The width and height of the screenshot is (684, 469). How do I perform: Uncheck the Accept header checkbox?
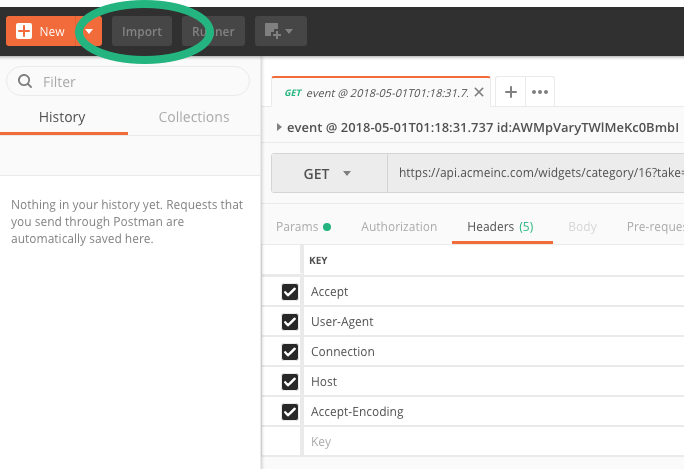click(x=290, y=292)
